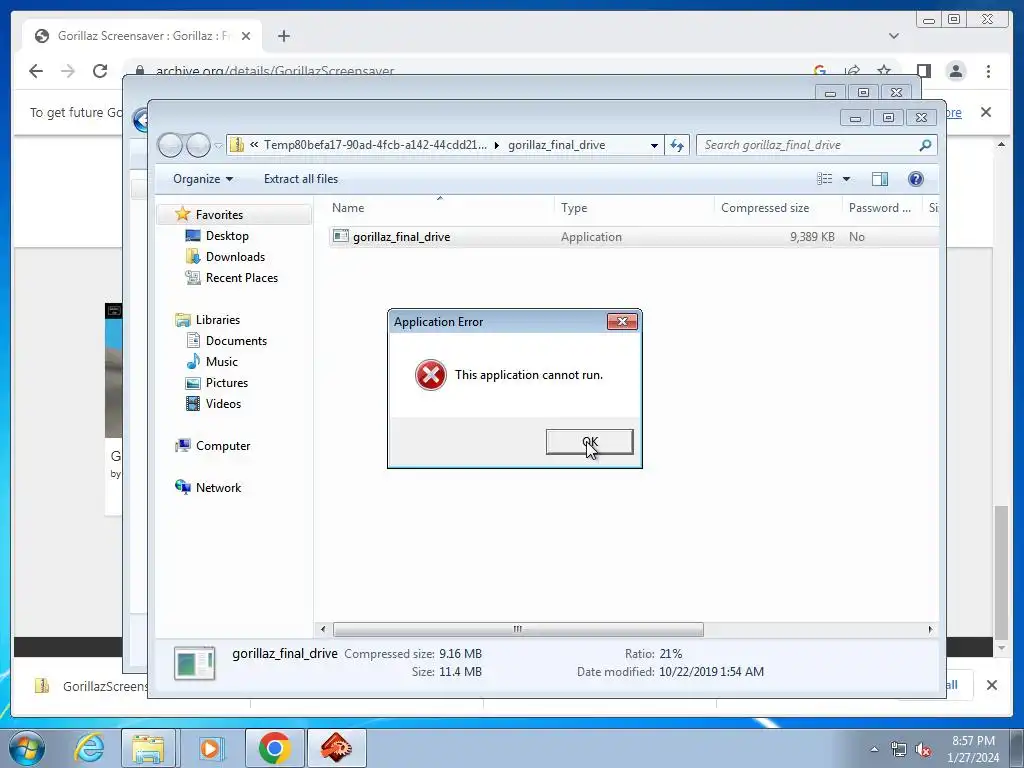Viewport: 1024px width, 768px height.
Task: Click the Temp80befa17 folder breadcrumb
Action: [x=375, y=145]
